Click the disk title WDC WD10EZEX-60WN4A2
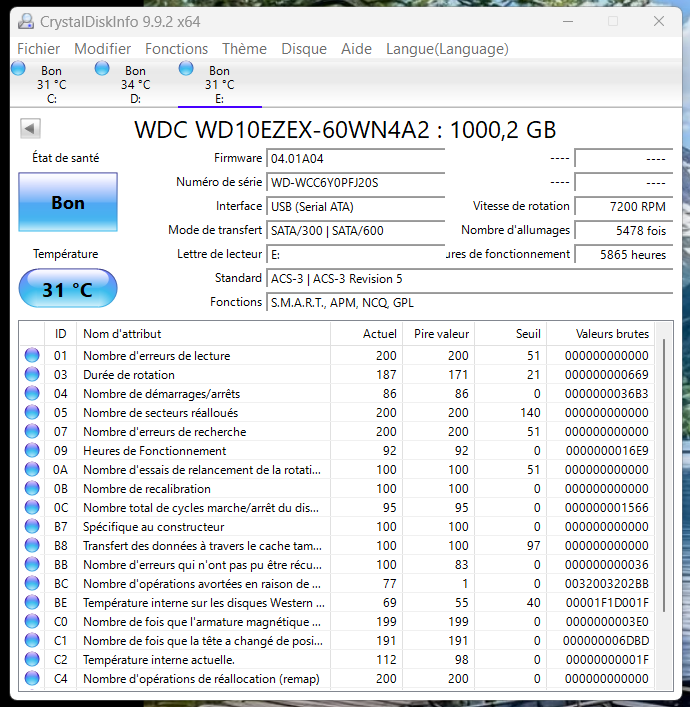Screen dimensions: 690x707 [x=282, y=129]
